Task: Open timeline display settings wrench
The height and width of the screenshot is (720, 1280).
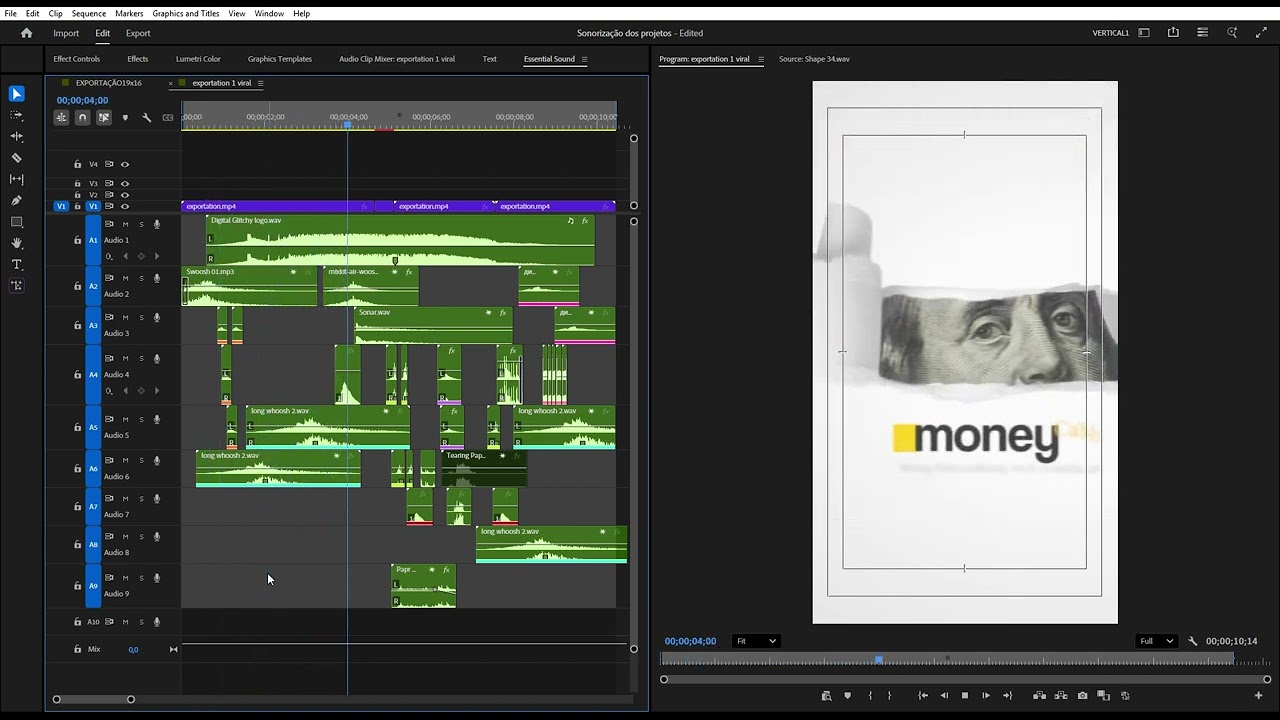Action: point(146,118)
